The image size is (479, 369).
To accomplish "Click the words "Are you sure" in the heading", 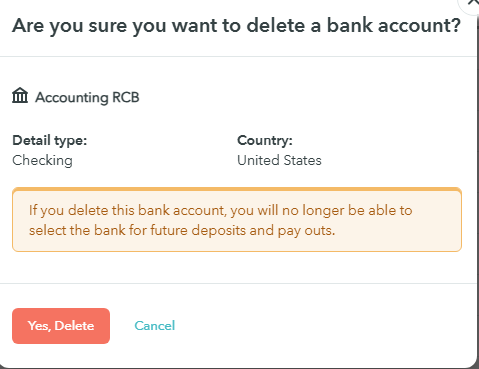I will tap(70, 26).
